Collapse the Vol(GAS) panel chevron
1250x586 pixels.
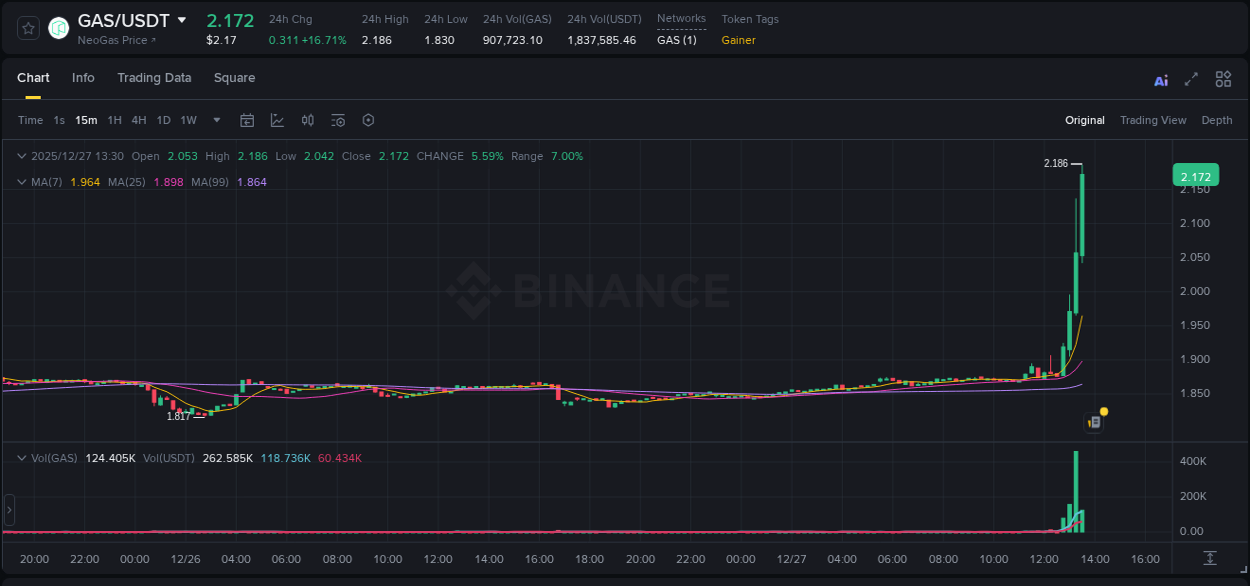[21, 457]
